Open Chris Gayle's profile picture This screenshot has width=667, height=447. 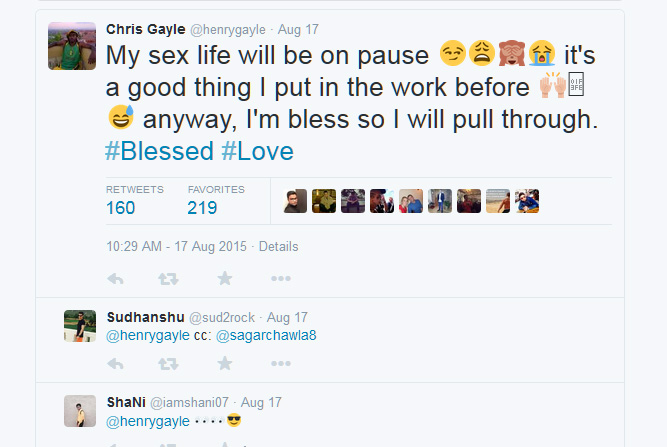[72, 46]
